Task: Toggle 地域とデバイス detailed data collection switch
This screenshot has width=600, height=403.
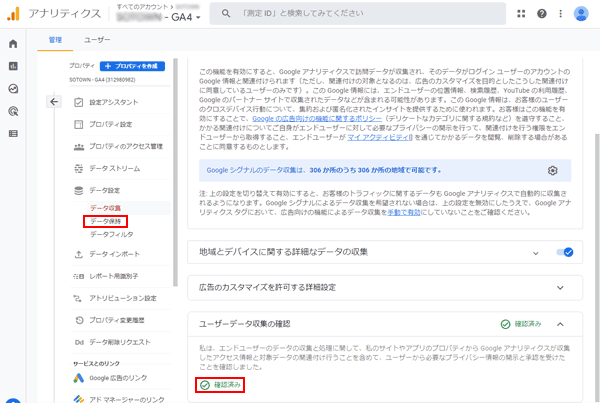Action: pyautogui.click(x=565, y=252)
